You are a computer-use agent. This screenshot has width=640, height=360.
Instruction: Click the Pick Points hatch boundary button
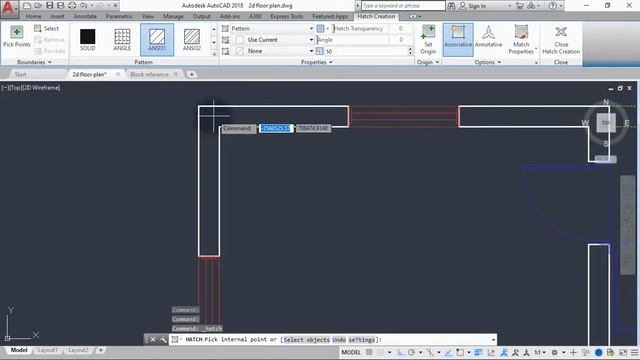click(x=16, y=36)
